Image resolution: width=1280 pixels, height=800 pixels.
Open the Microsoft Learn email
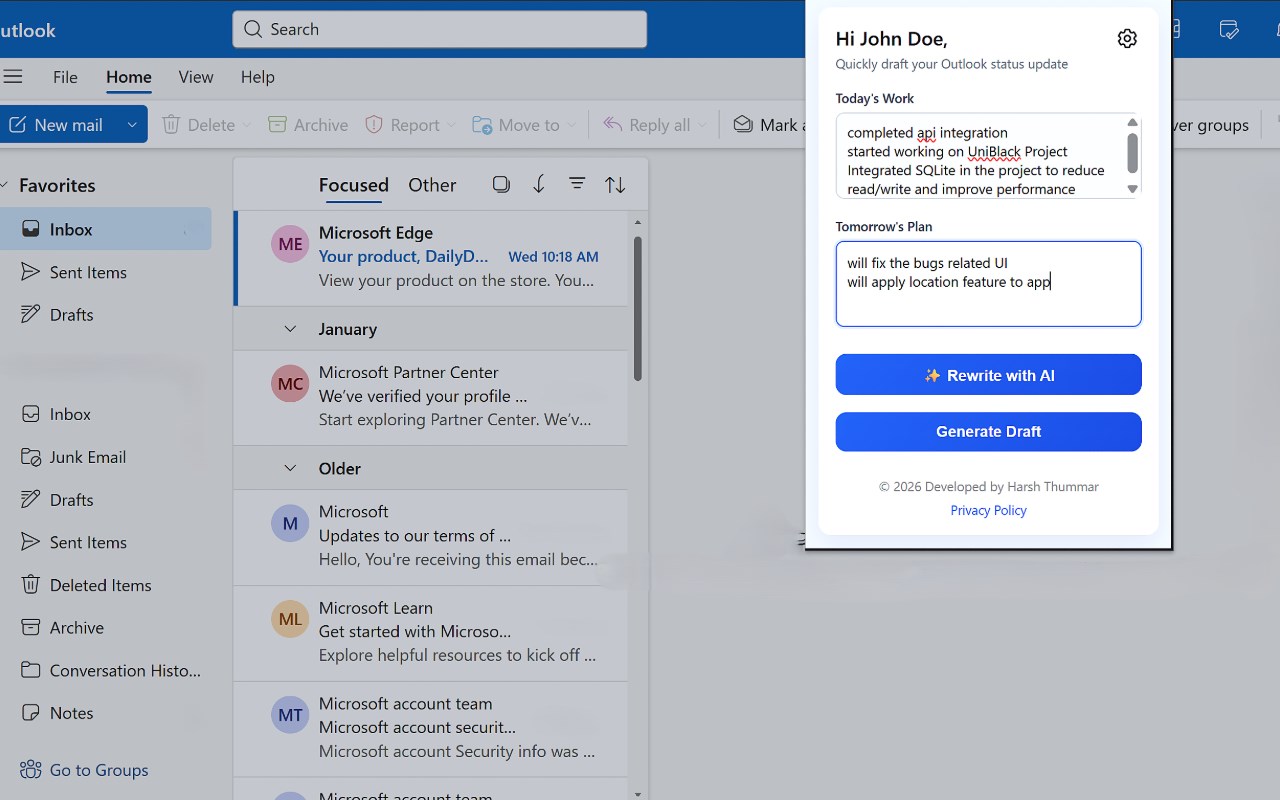(431, 633)
